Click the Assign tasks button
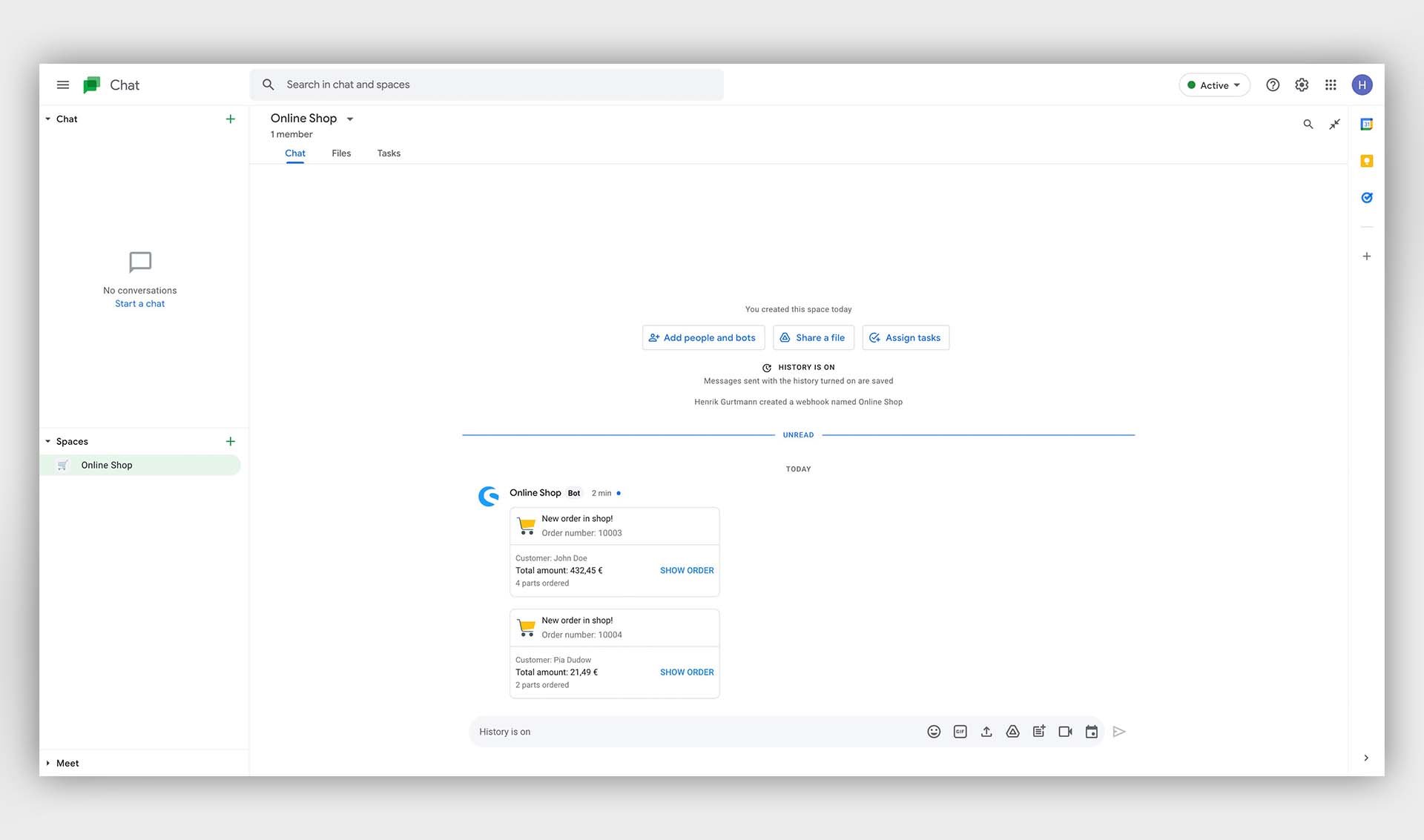This screenshot has width=1424, height=840. [x=906, y=337]
